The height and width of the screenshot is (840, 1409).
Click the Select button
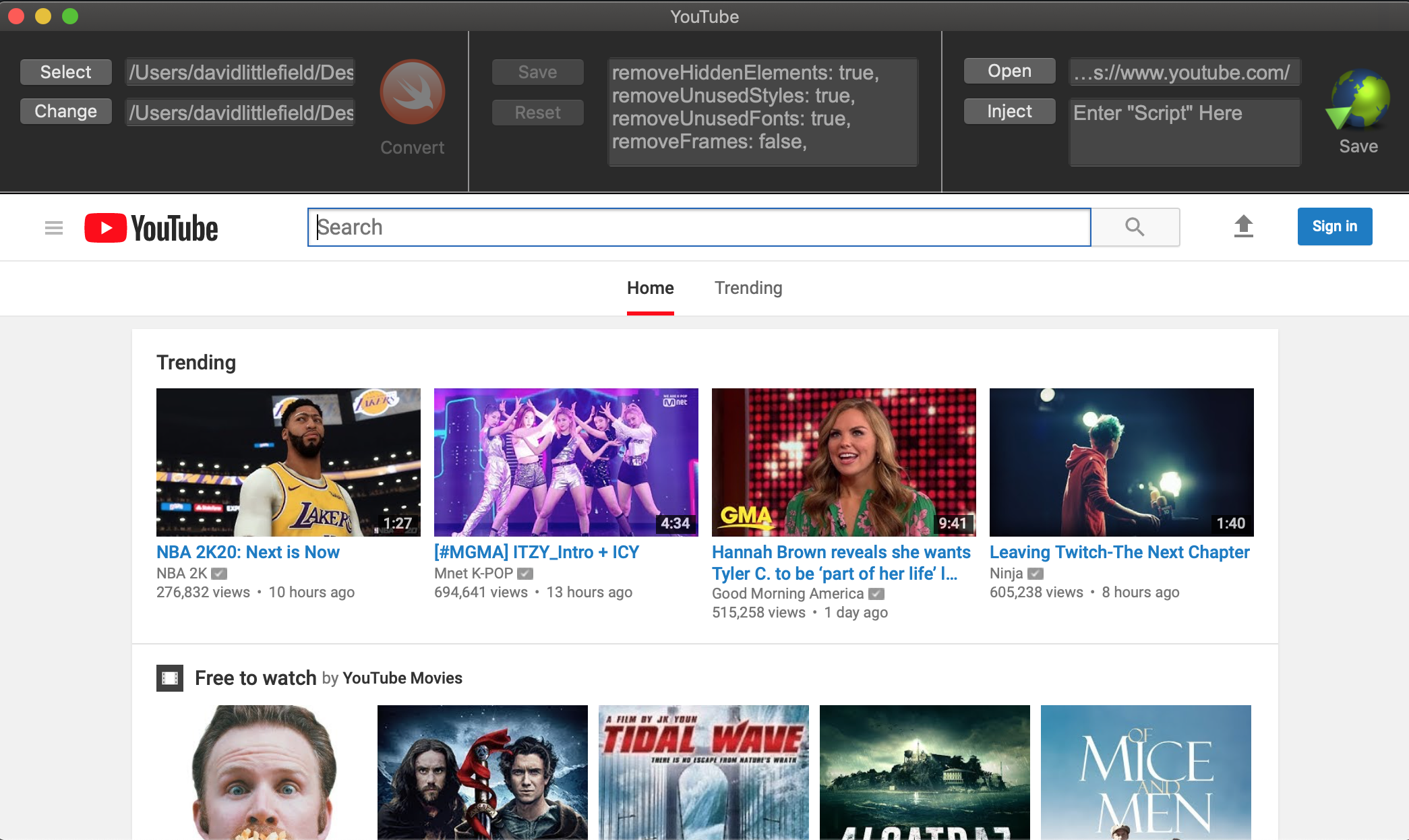click(x=66, y=72)
